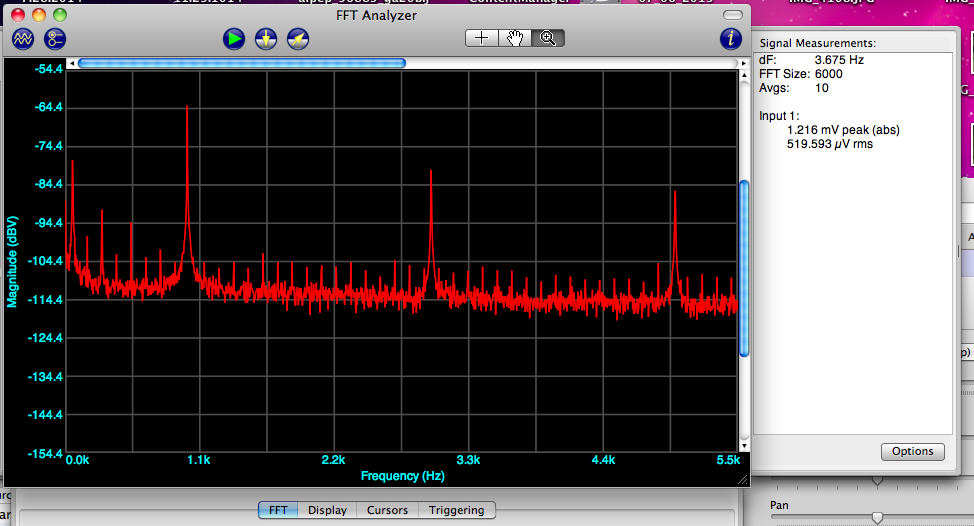The width and height of the screenshot is (974, 526).
Task: Click the Avgs value 10
Action: pyautogui.click(x=822, y=88)
